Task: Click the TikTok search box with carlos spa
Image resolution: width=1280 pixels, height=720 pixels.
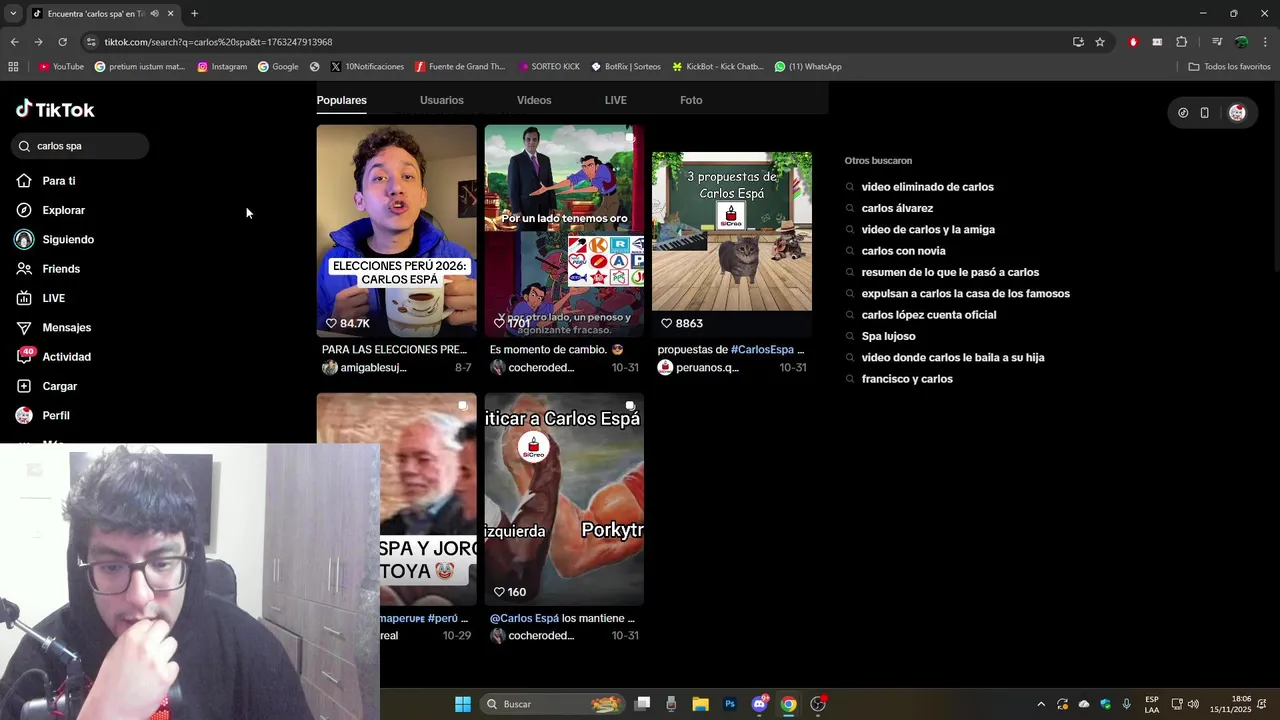Action: 80,146
